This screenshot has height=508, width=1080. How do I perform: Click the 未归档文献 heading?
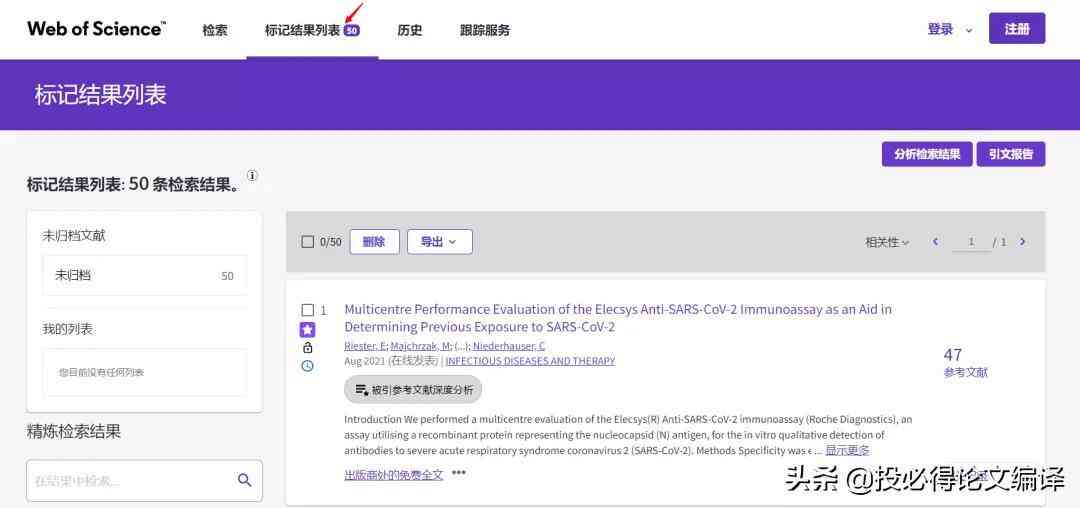[74, 235]
